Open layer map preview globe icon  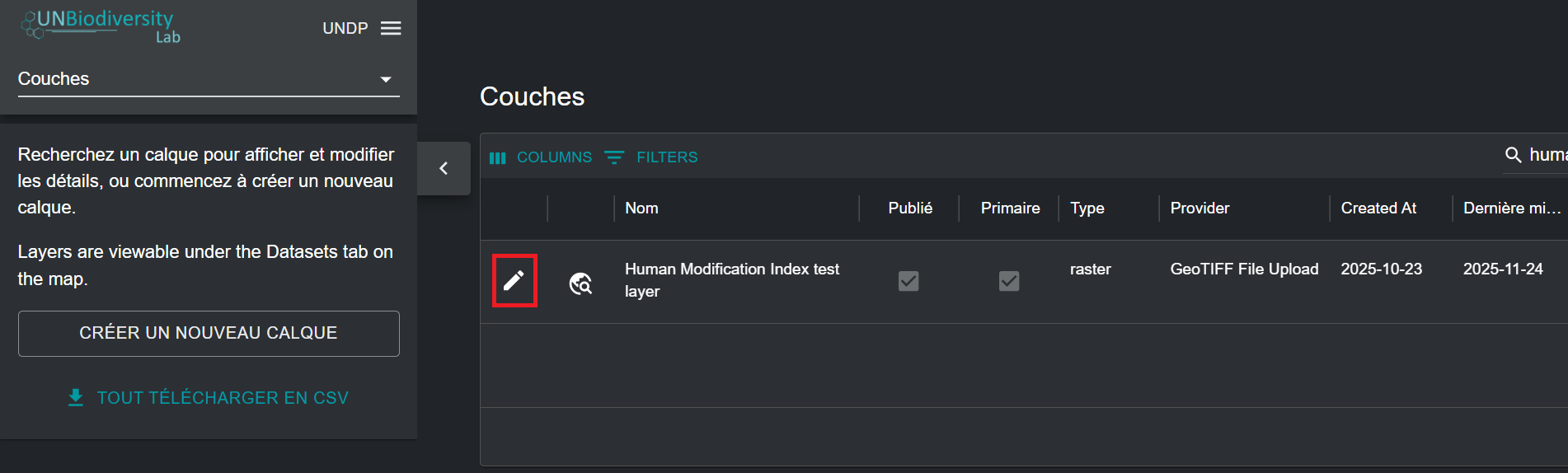[x=580, y=283]
